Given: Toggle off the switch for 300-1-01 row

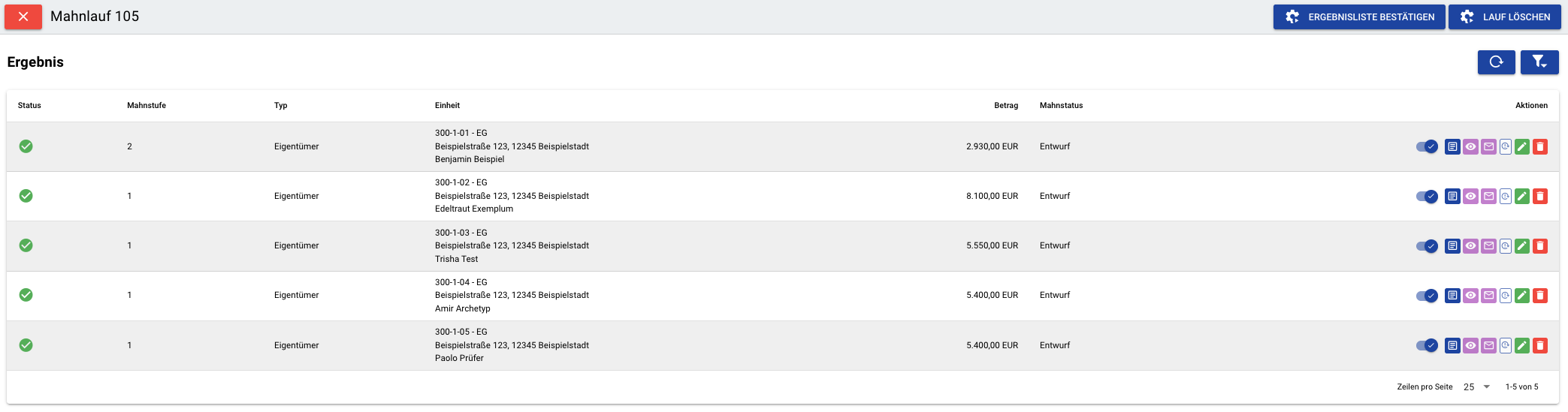Looking at the screenshot, I should tap(1427, 147).
